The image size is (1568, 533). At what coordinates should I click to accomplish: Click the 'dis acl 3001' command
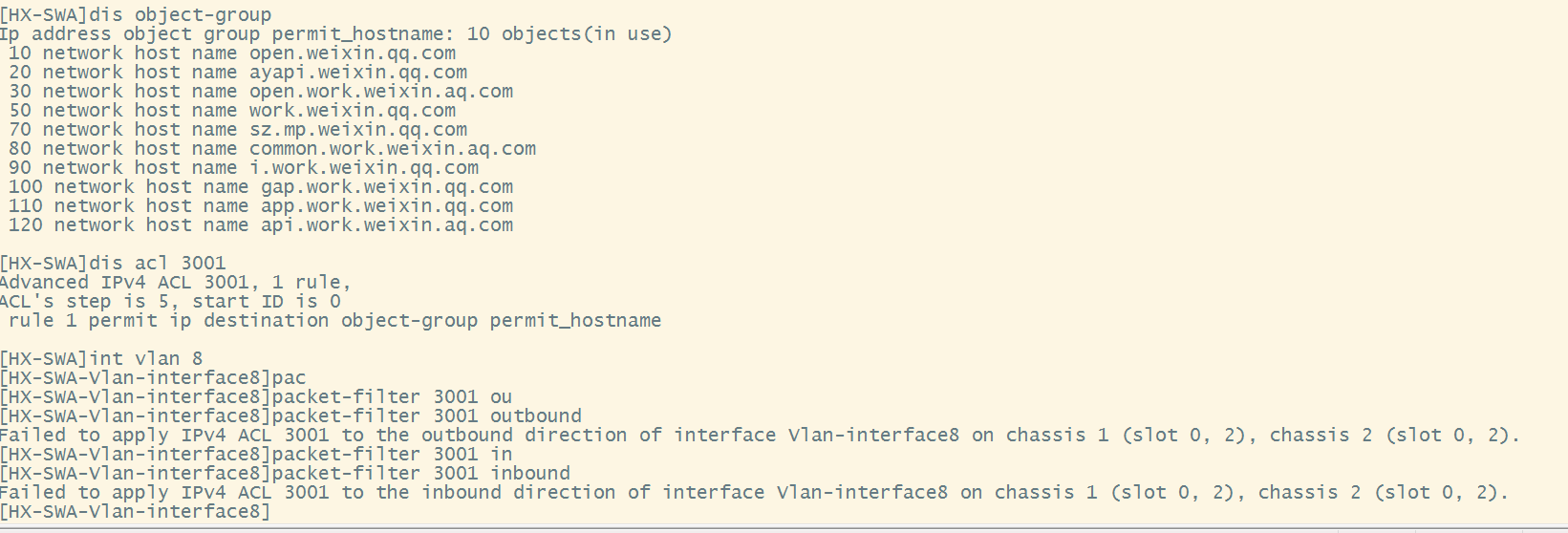(x=158, y=264)
